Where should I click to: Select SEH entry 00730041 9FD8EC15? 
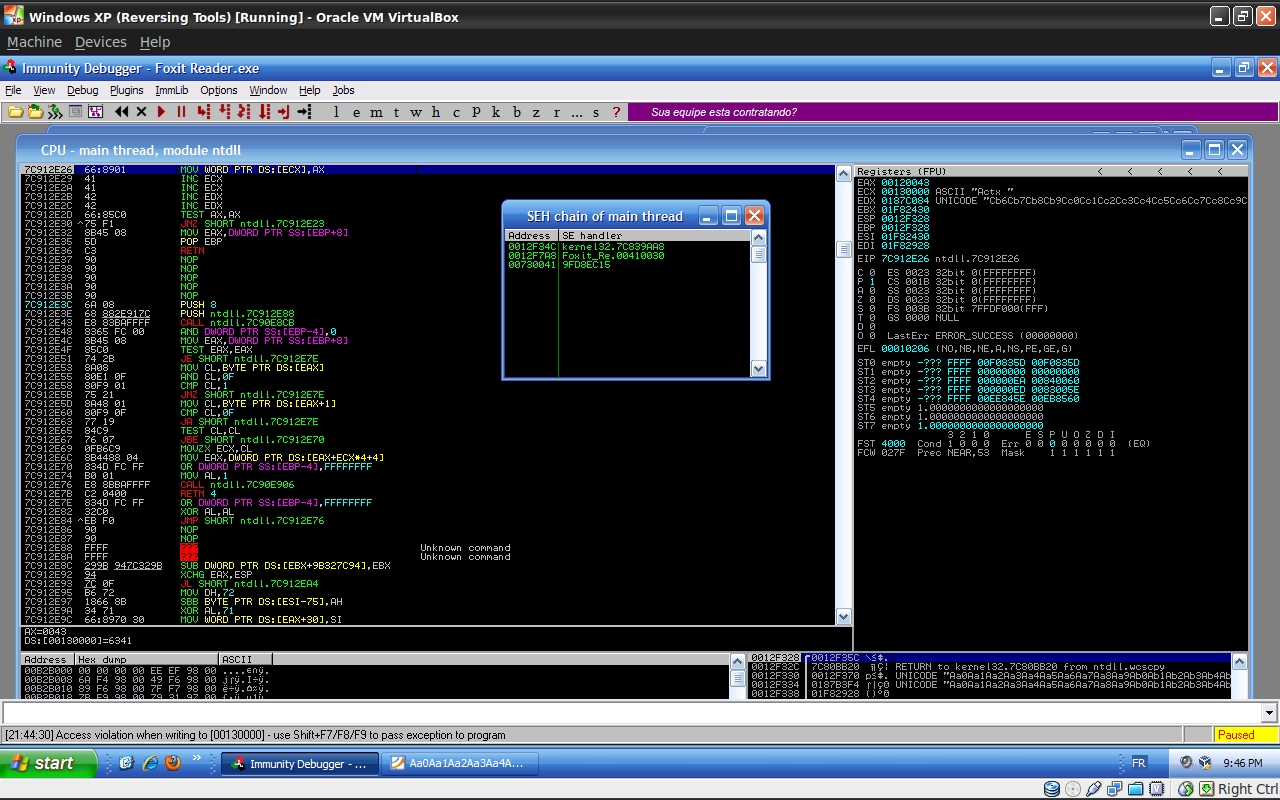[x=626, y=264]
